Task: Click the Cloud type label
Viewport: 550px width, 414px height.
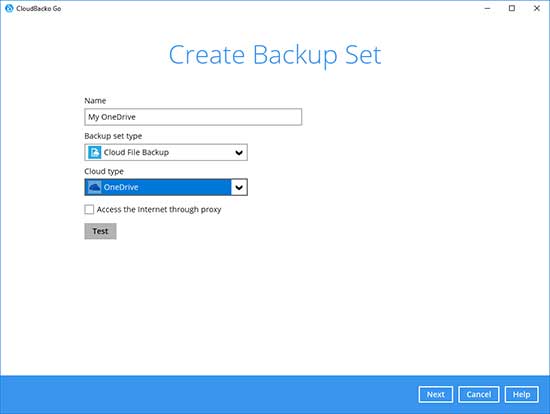Action: [104, 172]
